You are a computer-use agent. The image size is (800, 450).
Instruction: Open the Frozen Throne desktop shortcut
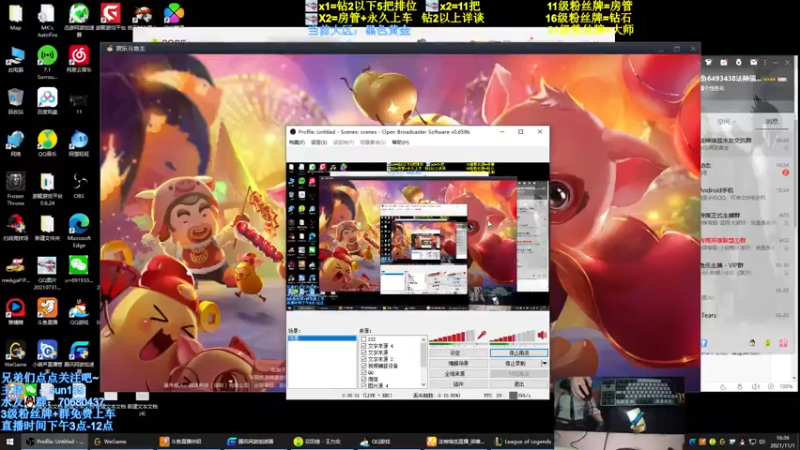[15, 189]
